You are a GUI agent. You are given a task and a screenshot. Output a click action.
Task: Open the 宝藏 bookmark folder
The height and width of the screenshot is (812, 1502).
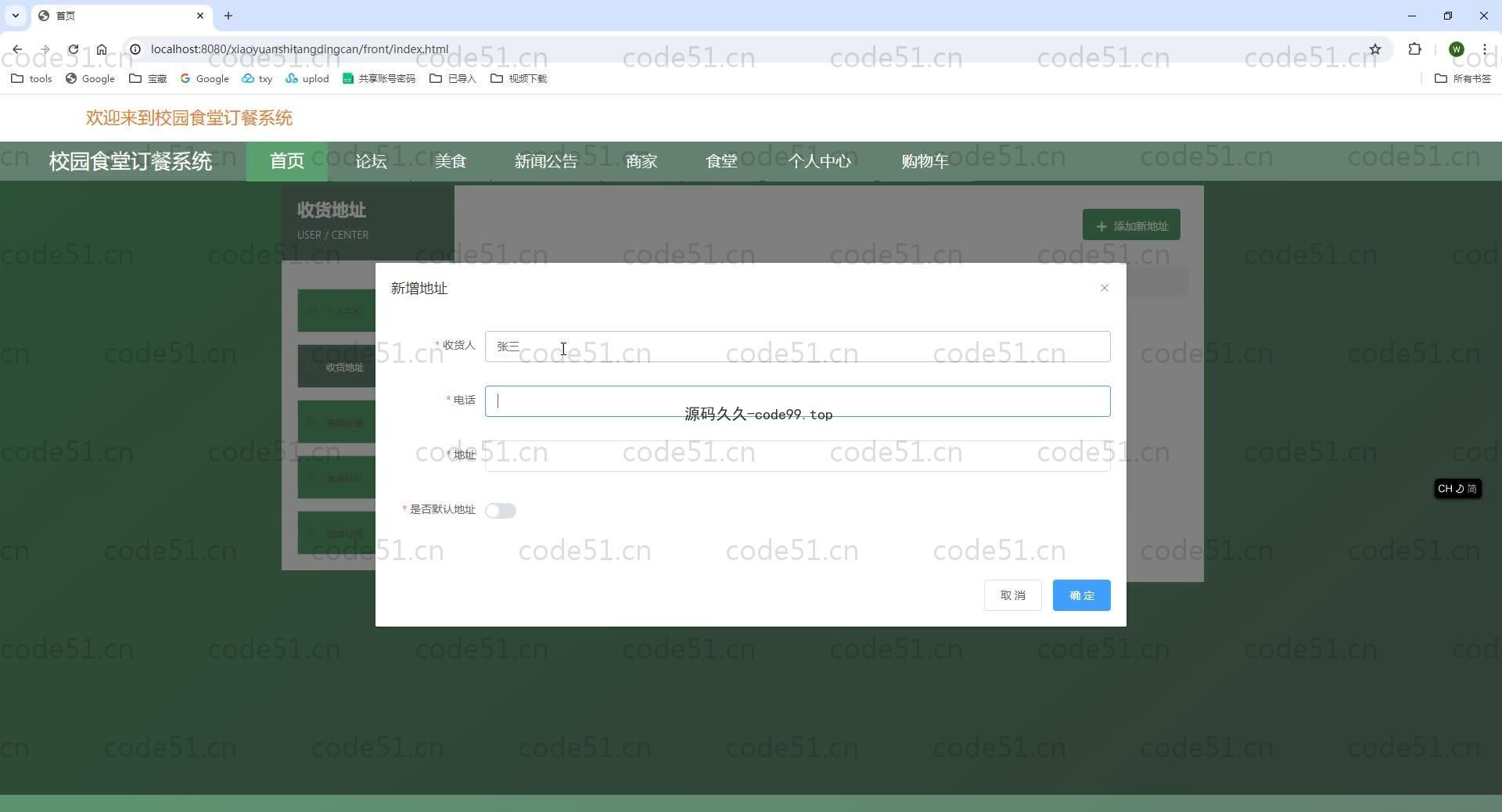149,78
